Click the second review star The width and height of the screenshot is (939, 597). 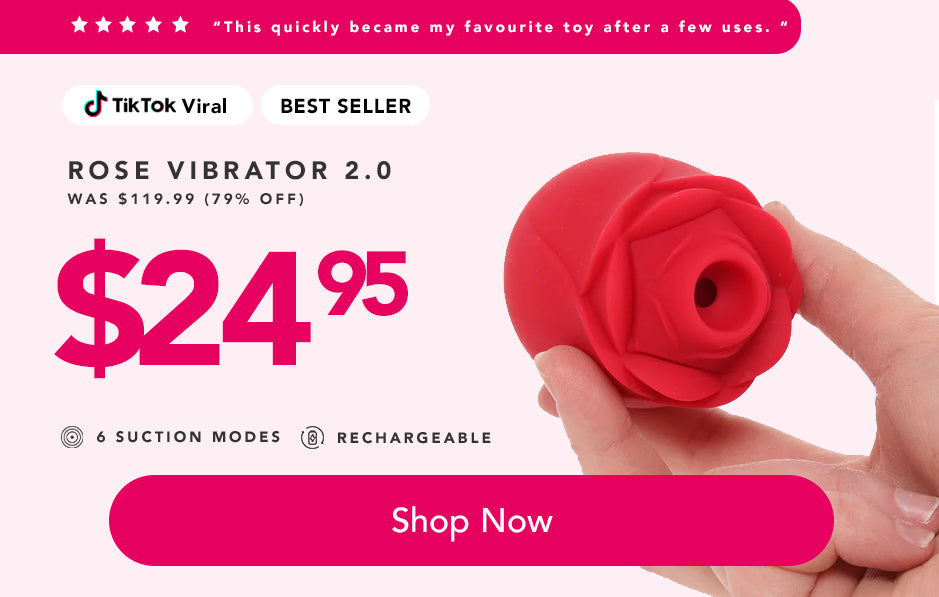click(104, 25)
